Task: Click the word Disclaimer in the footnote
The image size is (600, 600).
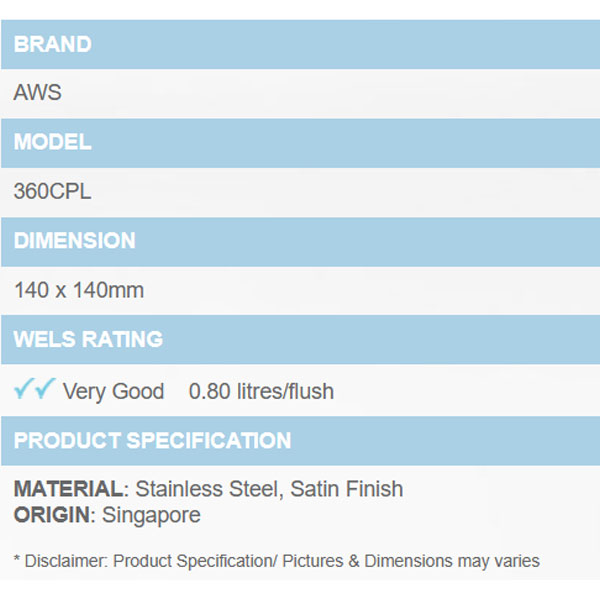Action: click(x=63, y=561)
